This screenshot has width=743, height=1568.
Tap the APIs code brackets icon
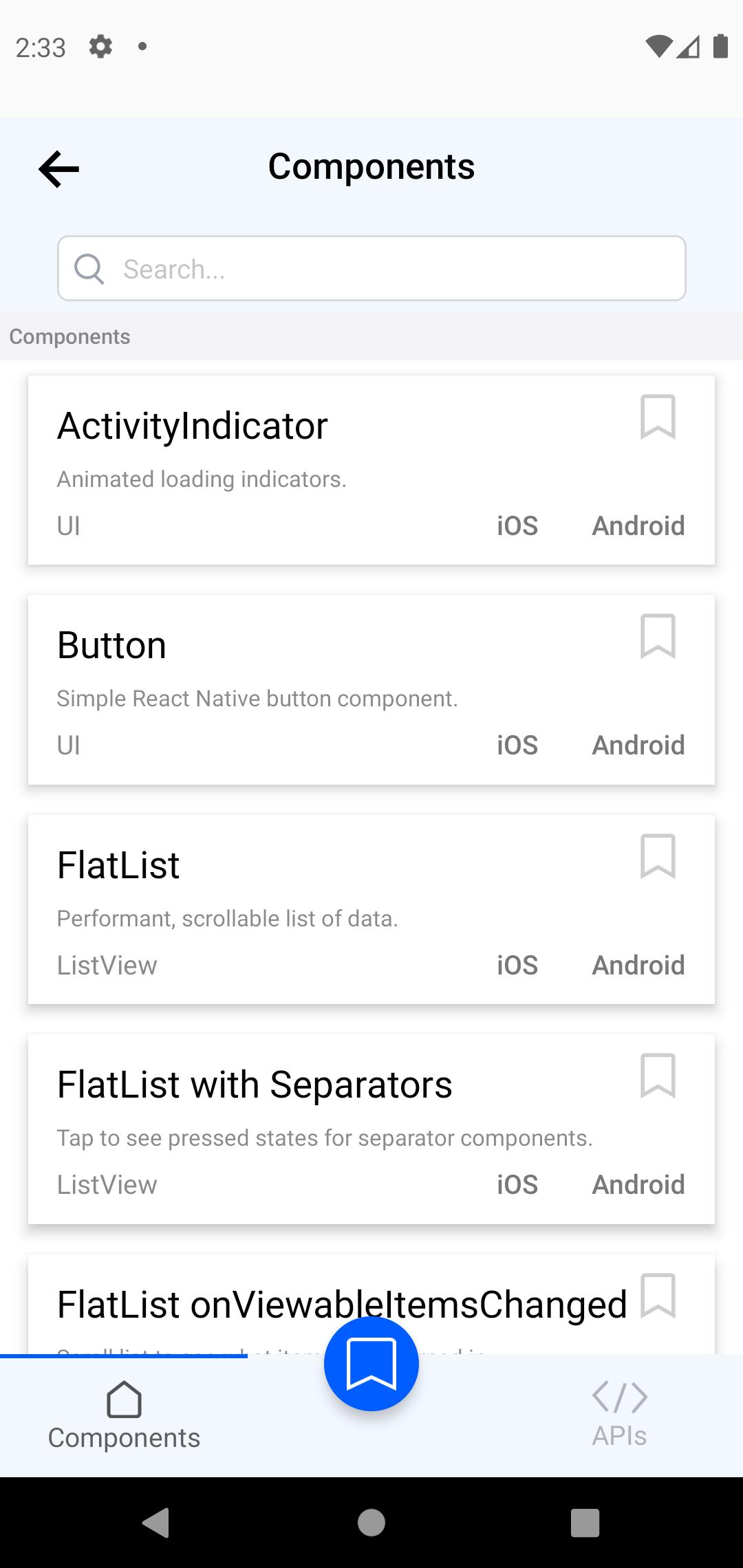[x=619, y=1397]
